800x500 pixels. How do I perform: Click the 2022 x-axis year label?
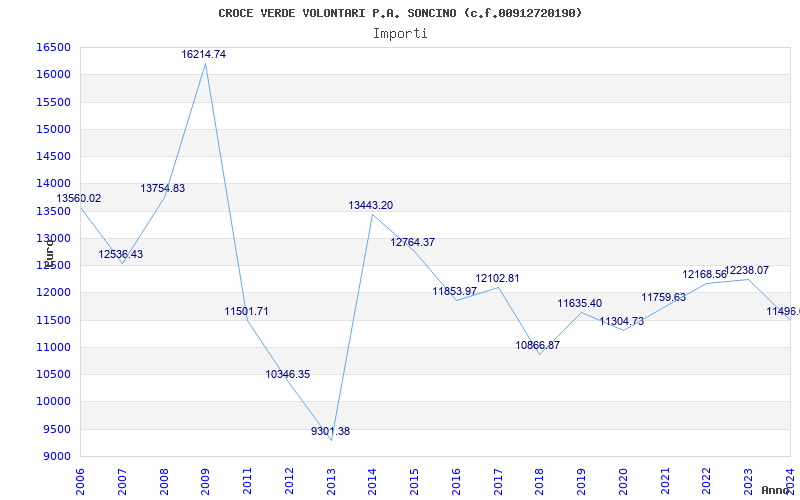tap(707, 482)
